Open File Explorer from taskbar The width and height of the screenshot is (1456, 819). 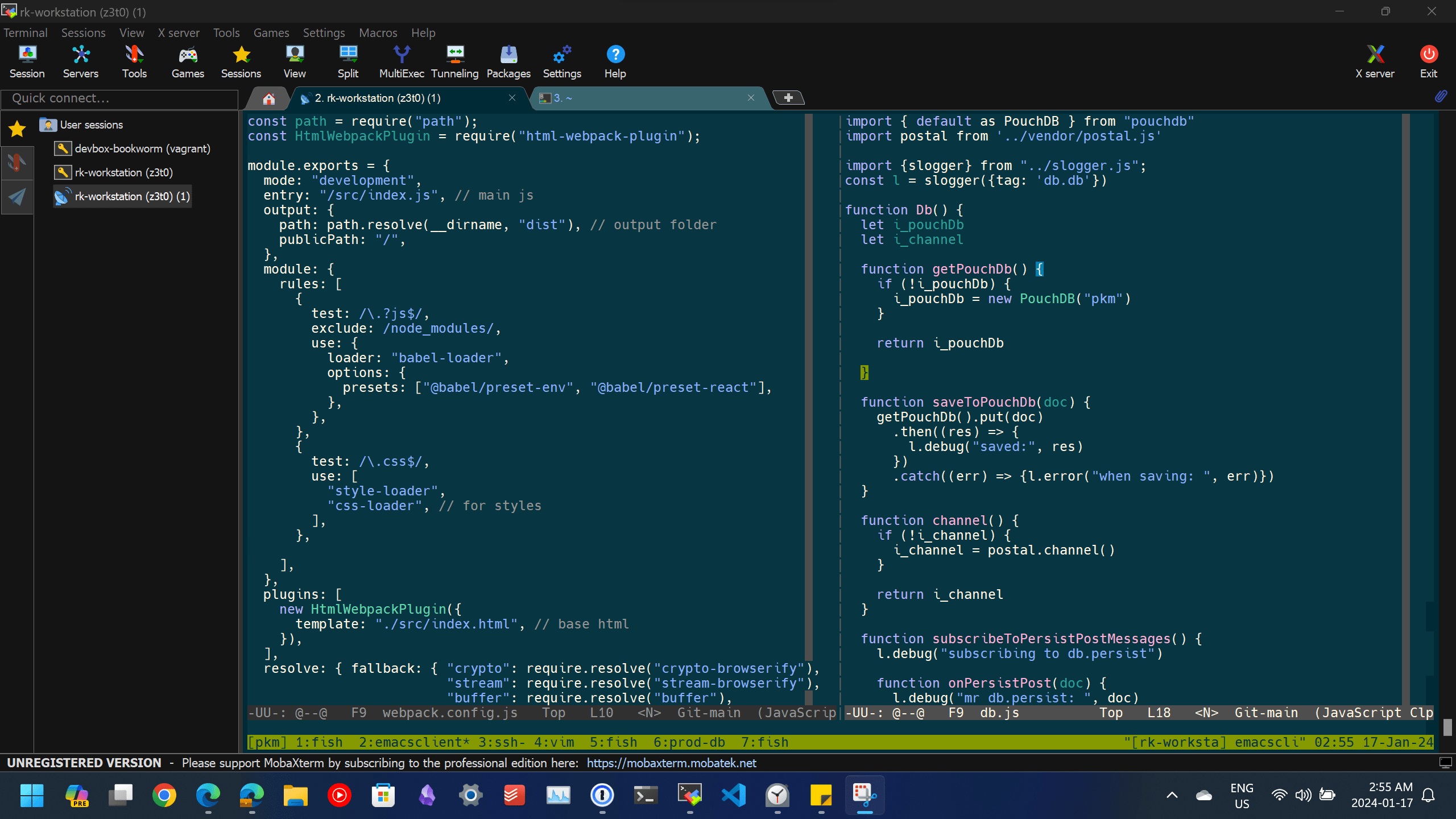295,795
